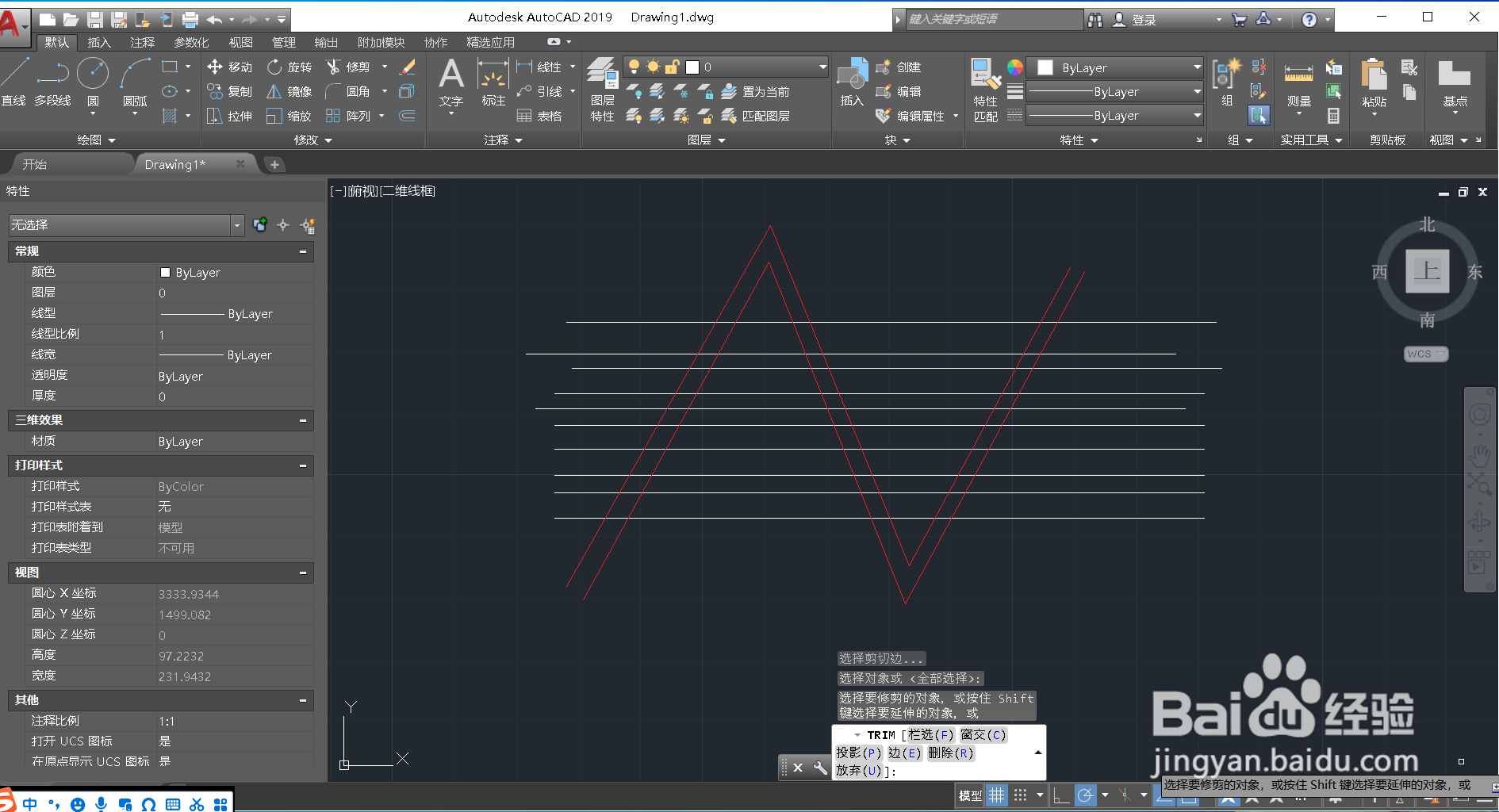Activate the Mirror (镜像) tool

[x=289, y=92]
